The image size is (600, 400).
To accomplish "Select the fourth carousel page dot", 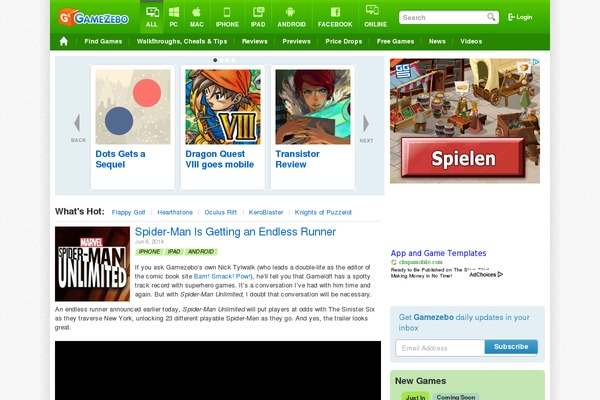I will point(233,60).
